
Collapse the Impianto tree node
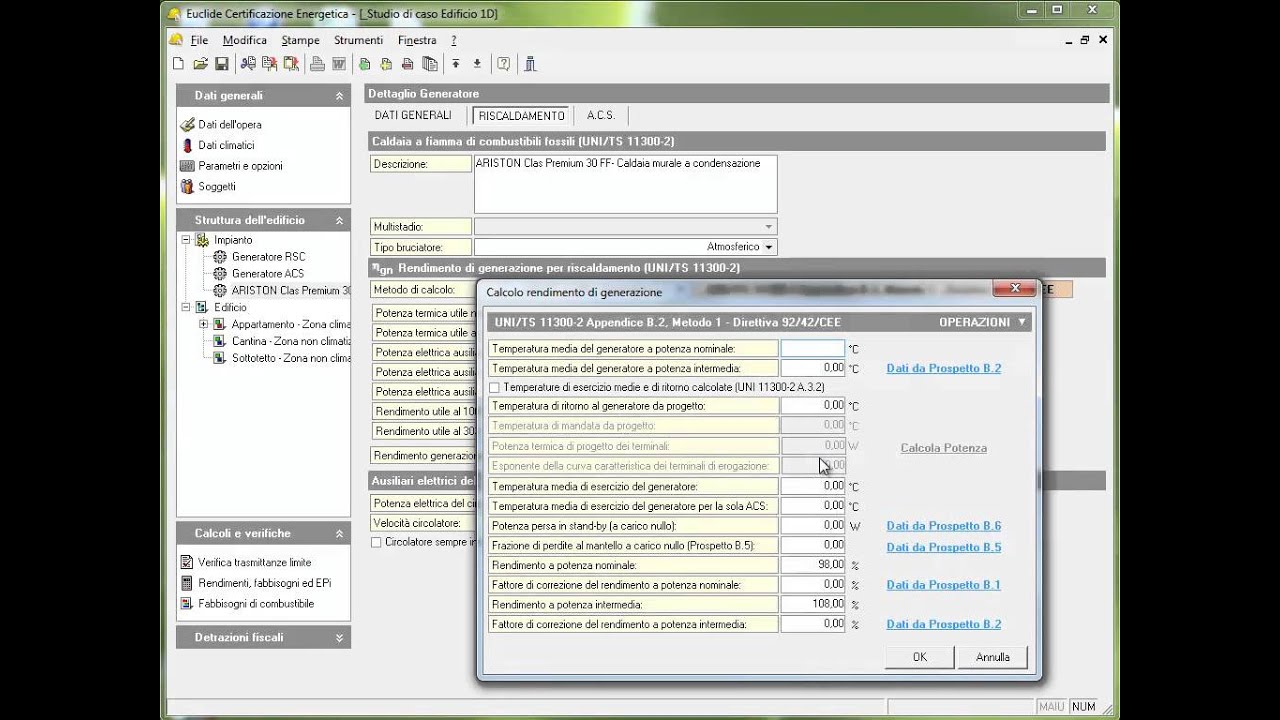point(186,240)
